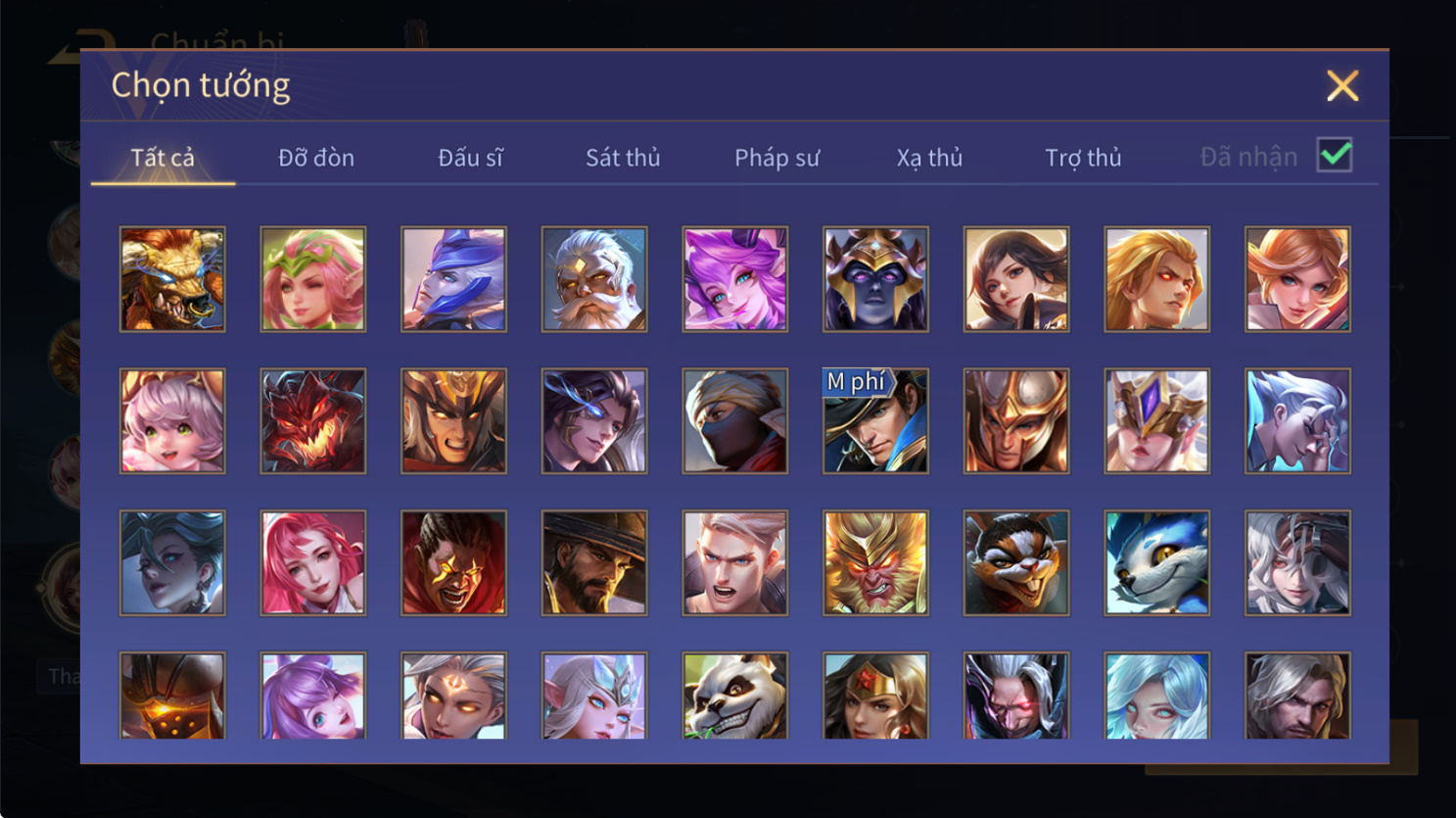The image size is (1456, 818).
Task: Close the 'Chọn tướng' dialog
Action: (x=1342, y=86)
